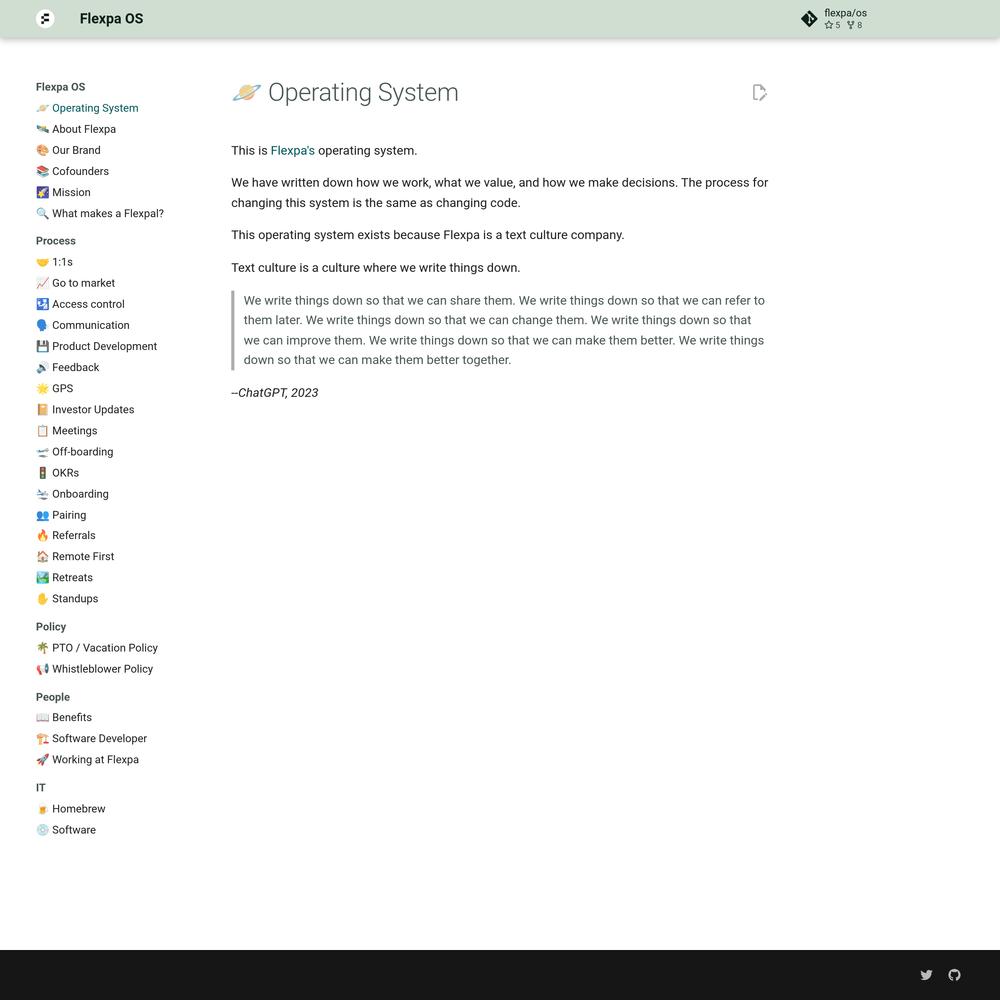The height and width of the screenshot is (1000, 1000).
Task: Open the Benefits page
Action: [64, 717]
